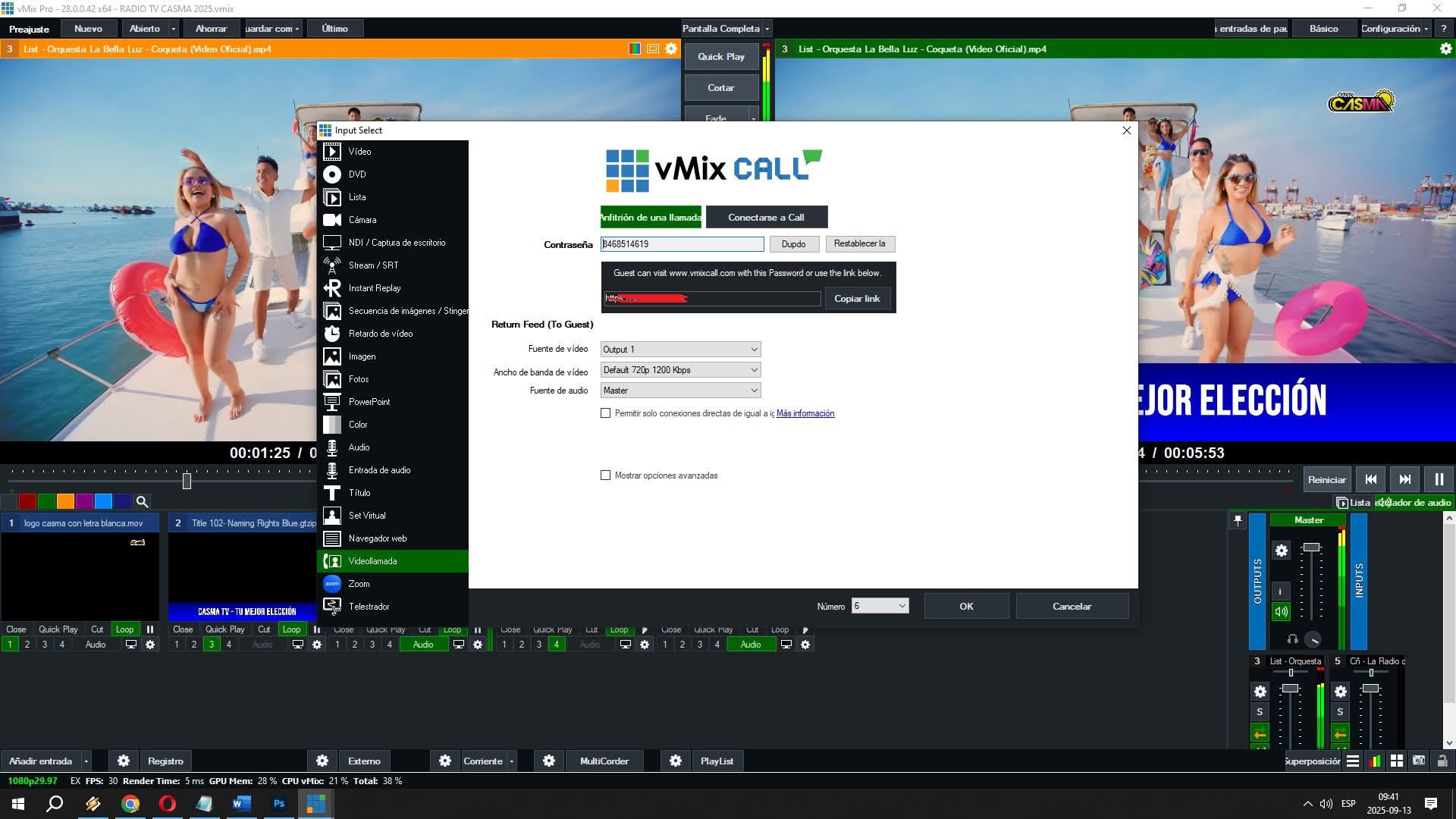Click the input search magnifier icon

click(142, 501)
